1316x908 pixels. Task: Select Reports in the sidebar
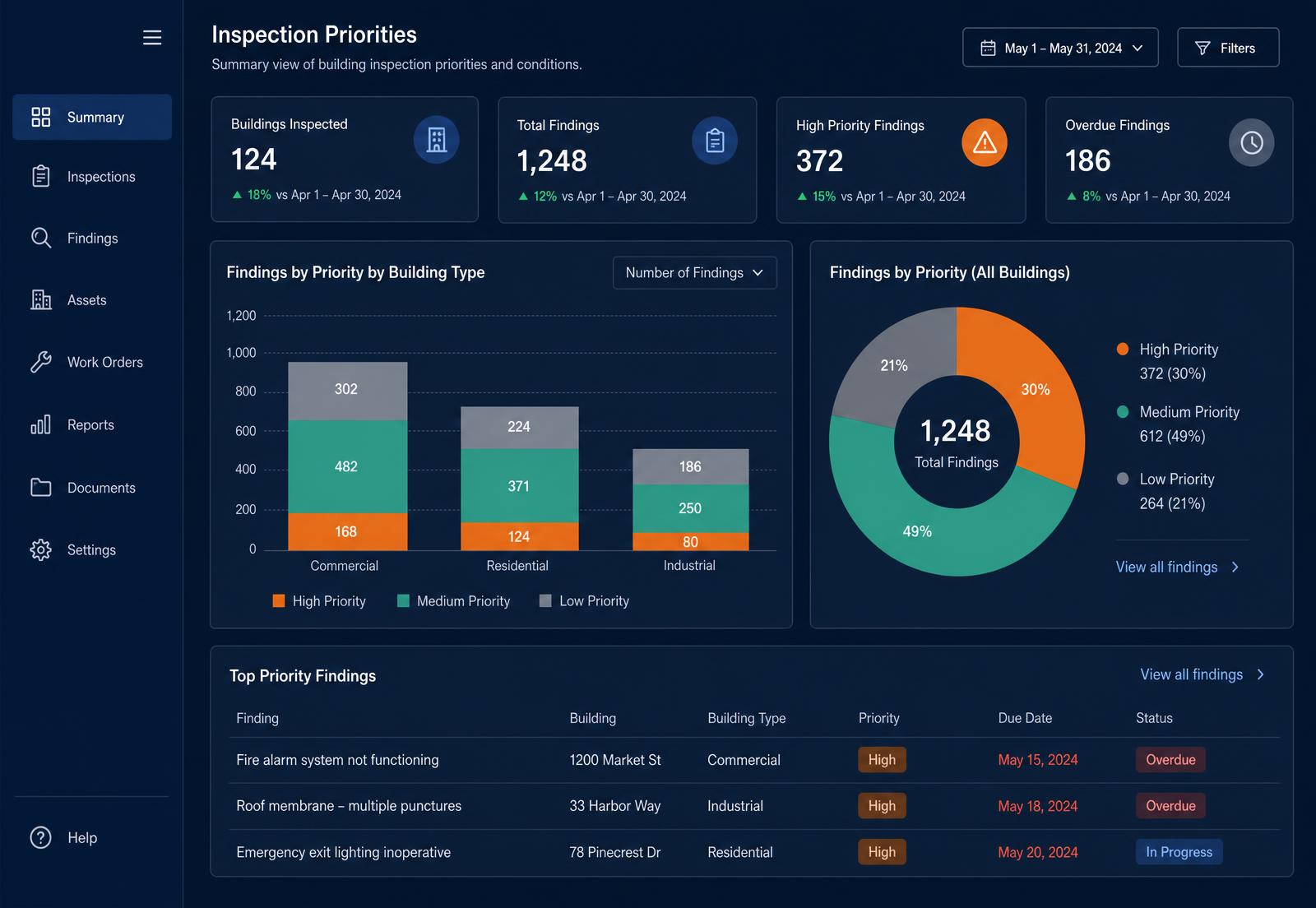coord(92,424)
